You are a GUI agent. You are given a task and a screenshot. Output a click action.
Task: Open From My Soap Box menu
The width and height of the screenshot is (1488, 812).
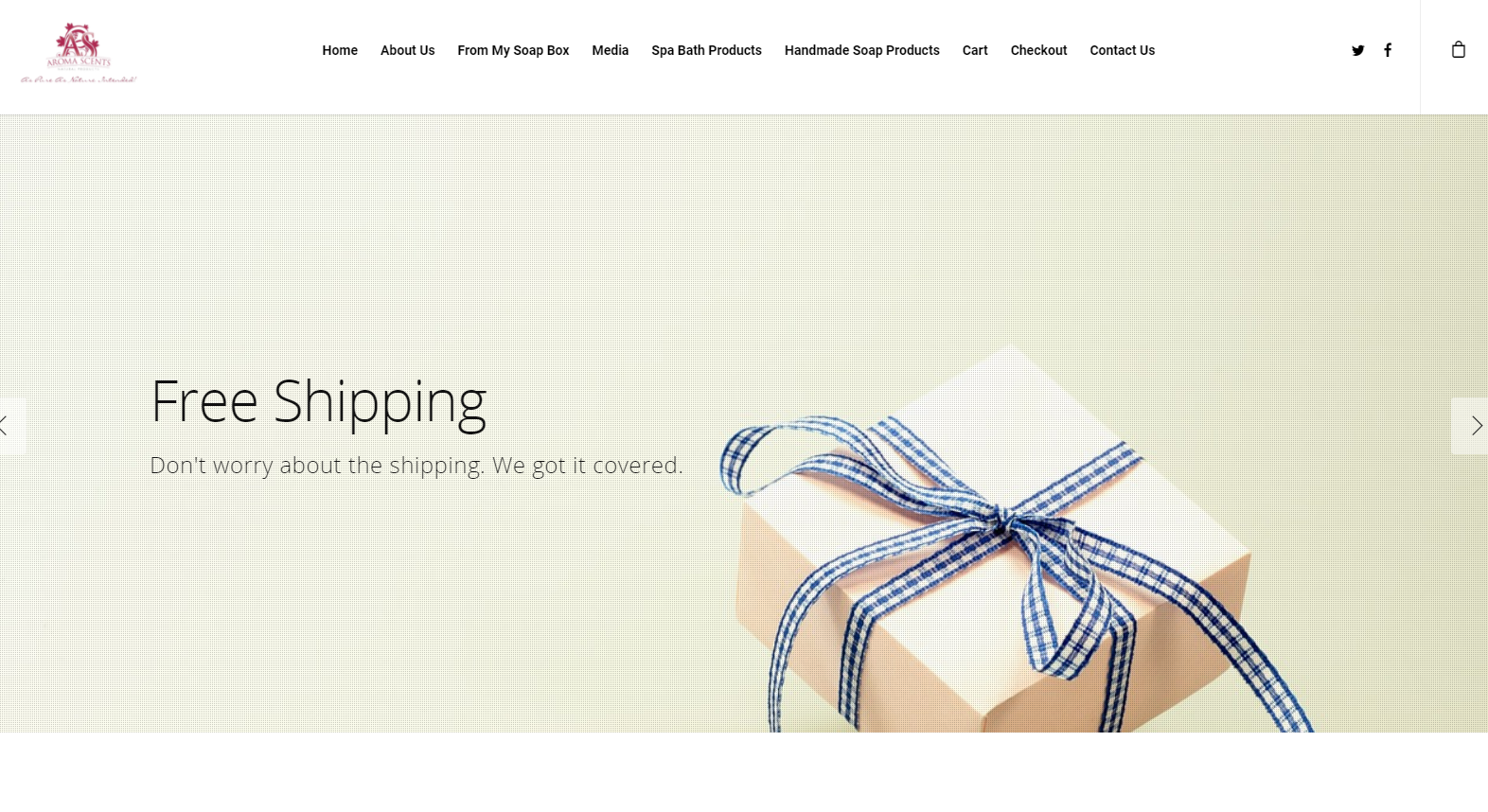513,50
